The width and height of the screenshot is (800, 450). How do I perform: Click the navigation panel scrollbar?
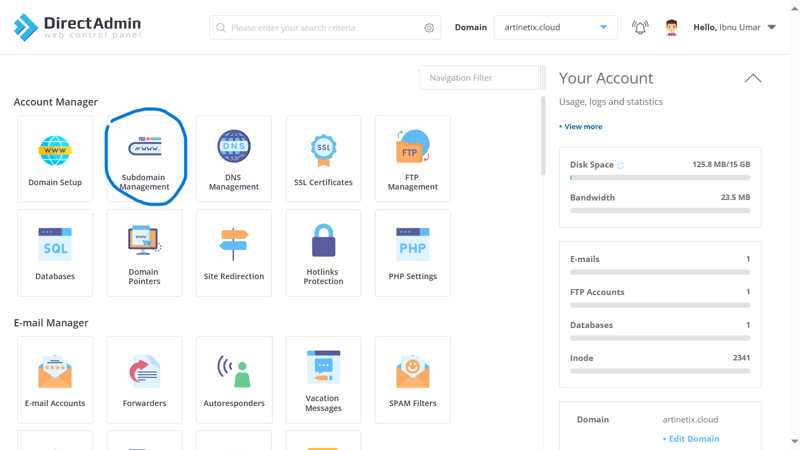543,136
